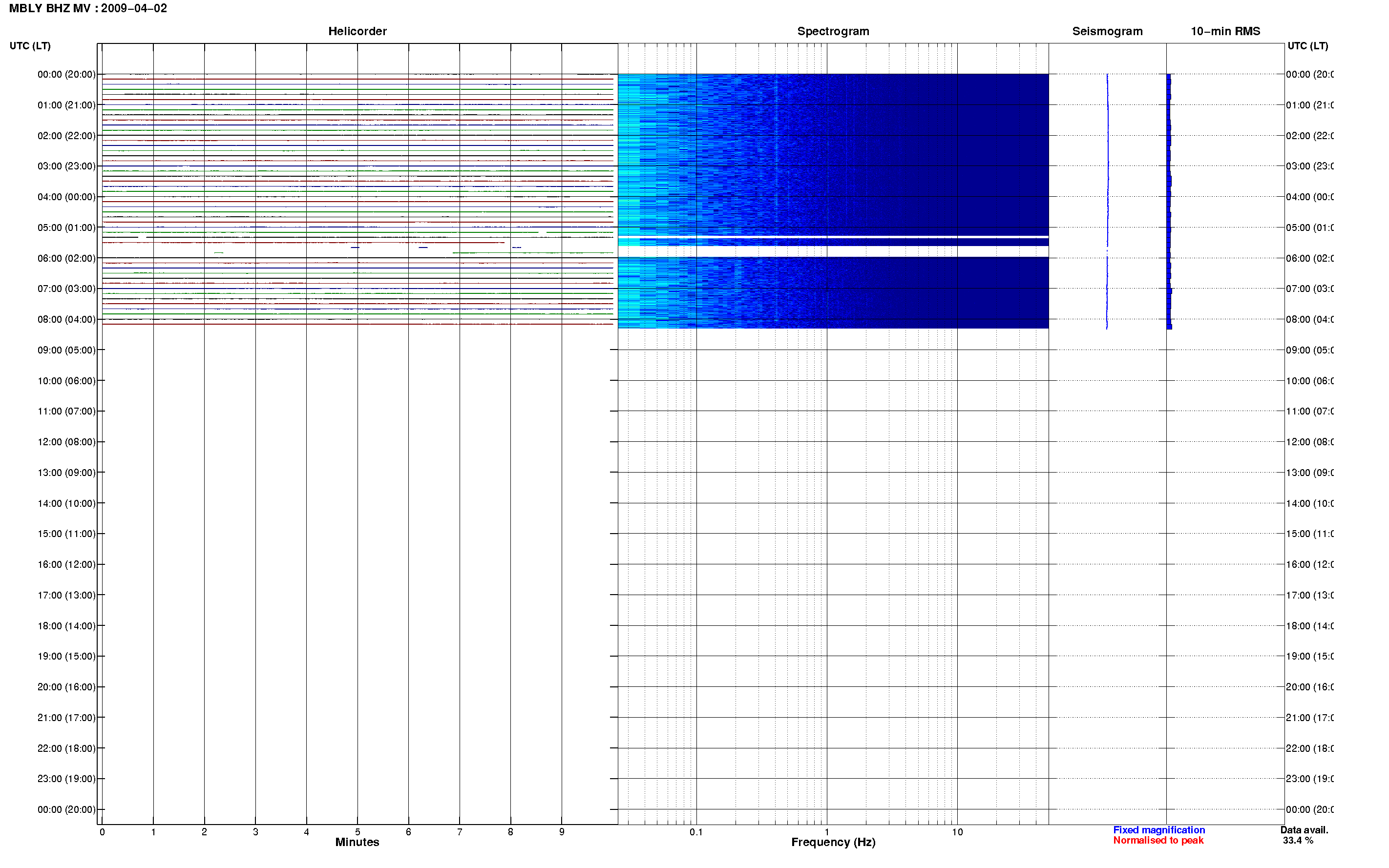Click the left-axis 04:00 (00:00) time label
Screen dimensions: 1389x868
point(66,197)
